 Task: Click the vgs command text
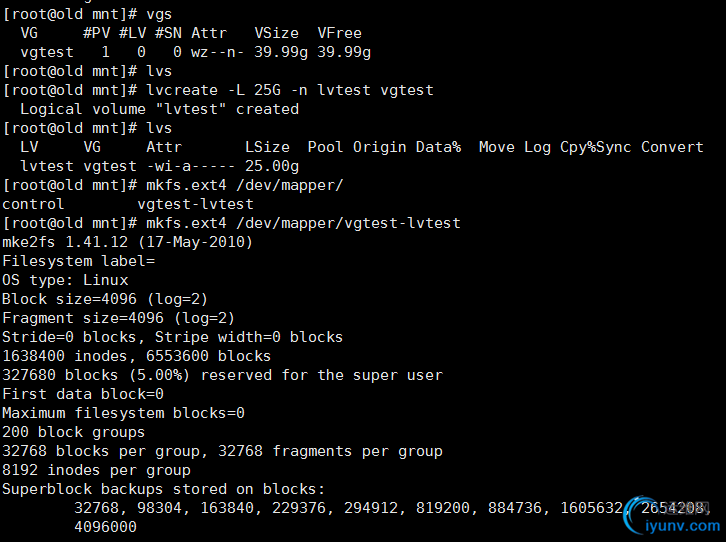click(159, 14)
